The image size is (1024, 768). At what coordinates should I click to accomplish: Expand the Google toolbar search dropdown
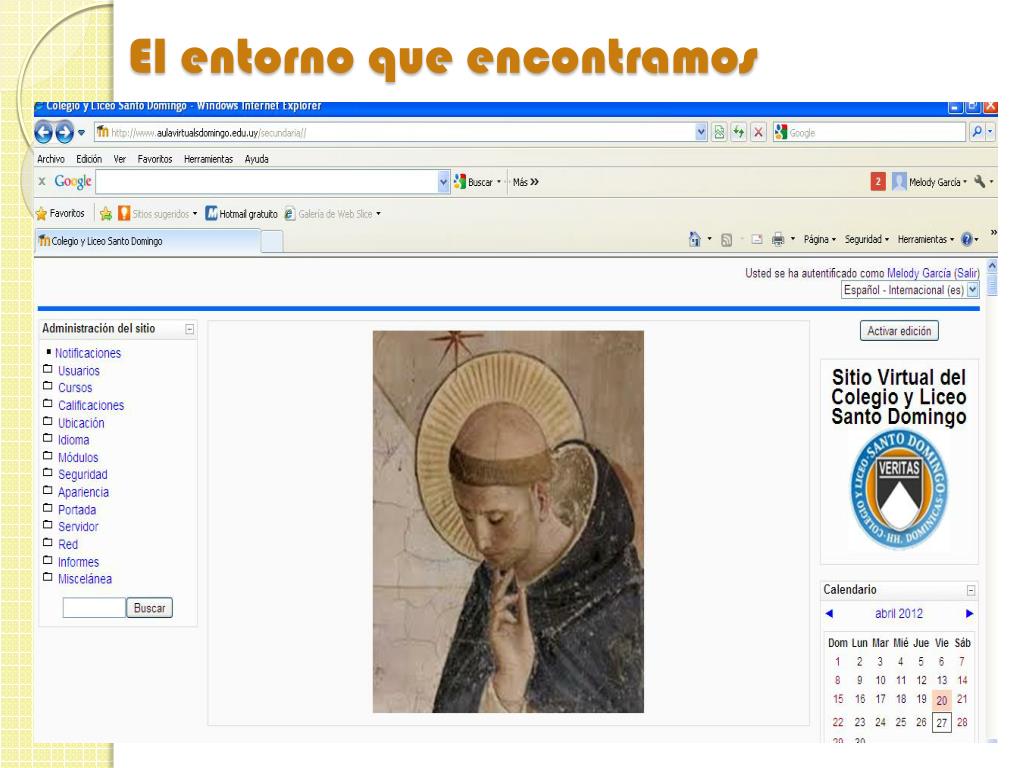click(444, 182)
